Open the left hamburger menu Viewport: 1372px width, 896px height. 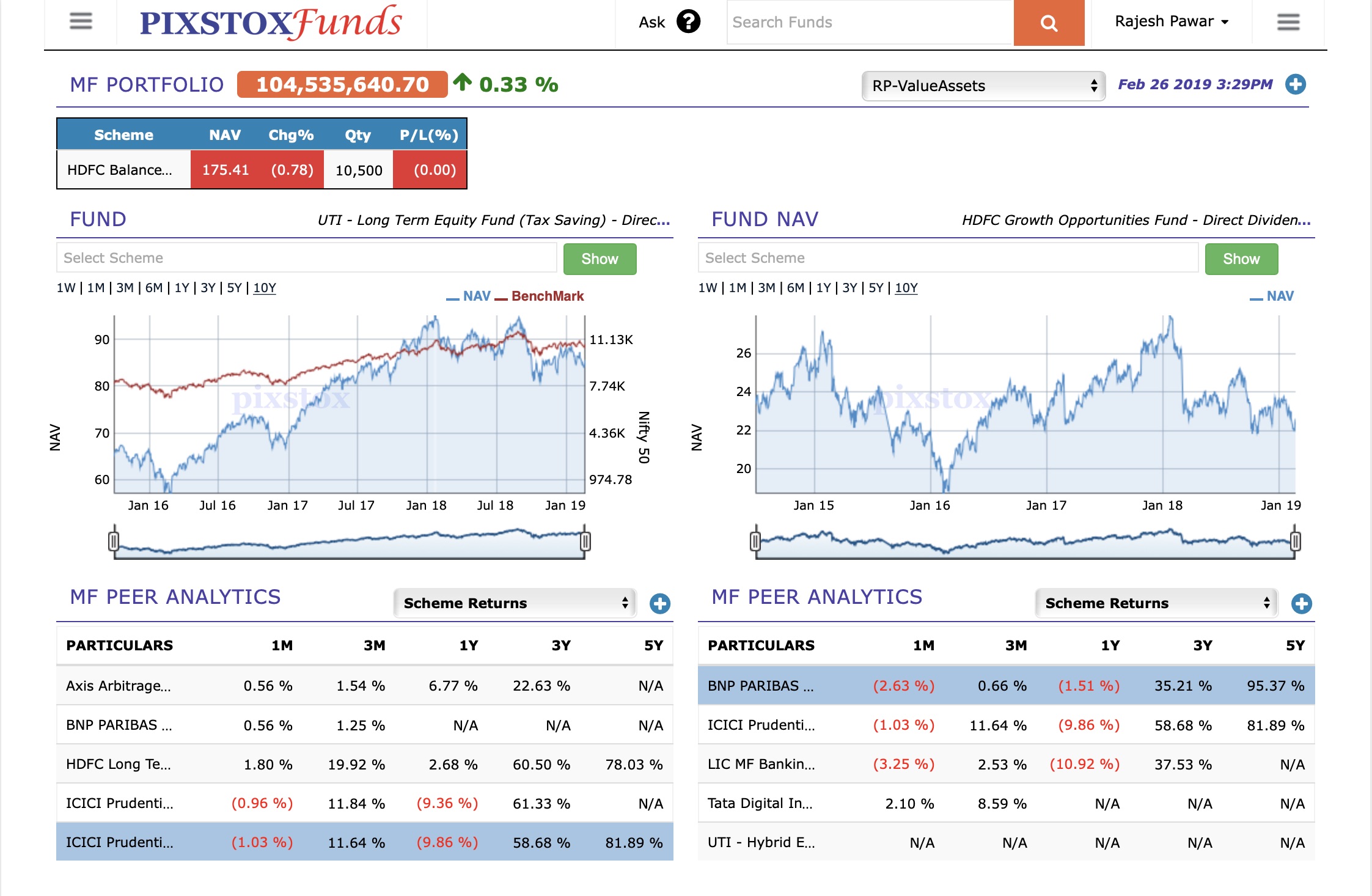click(81, 21)
